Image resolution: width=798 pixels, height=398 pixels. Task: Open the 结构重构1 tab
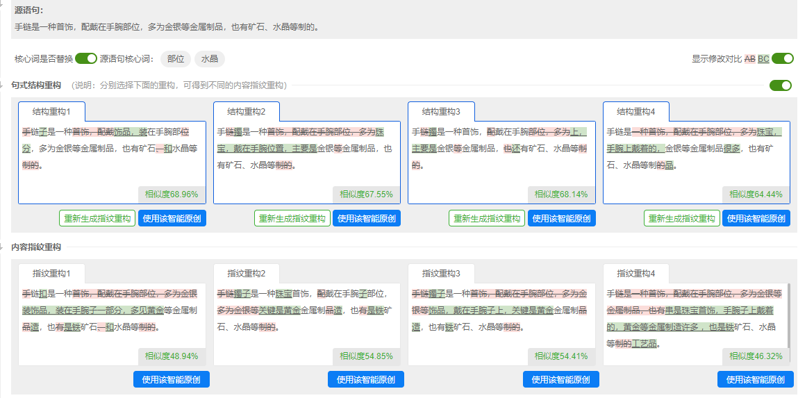pos(51,111)
